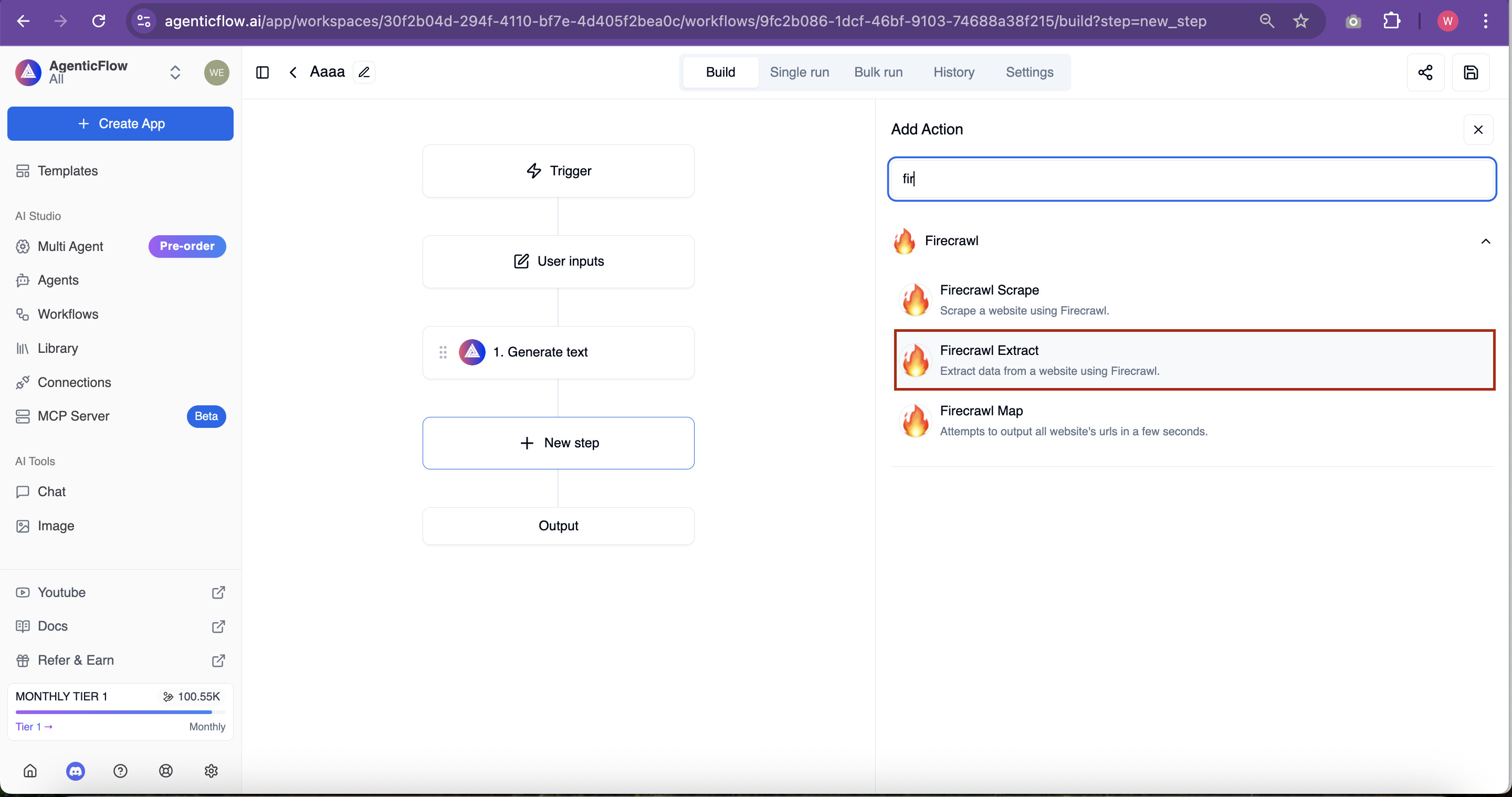Screen dimensions: 1512x797
Task: Click the site info icon in address bar
Action: (x=144, y=21)
